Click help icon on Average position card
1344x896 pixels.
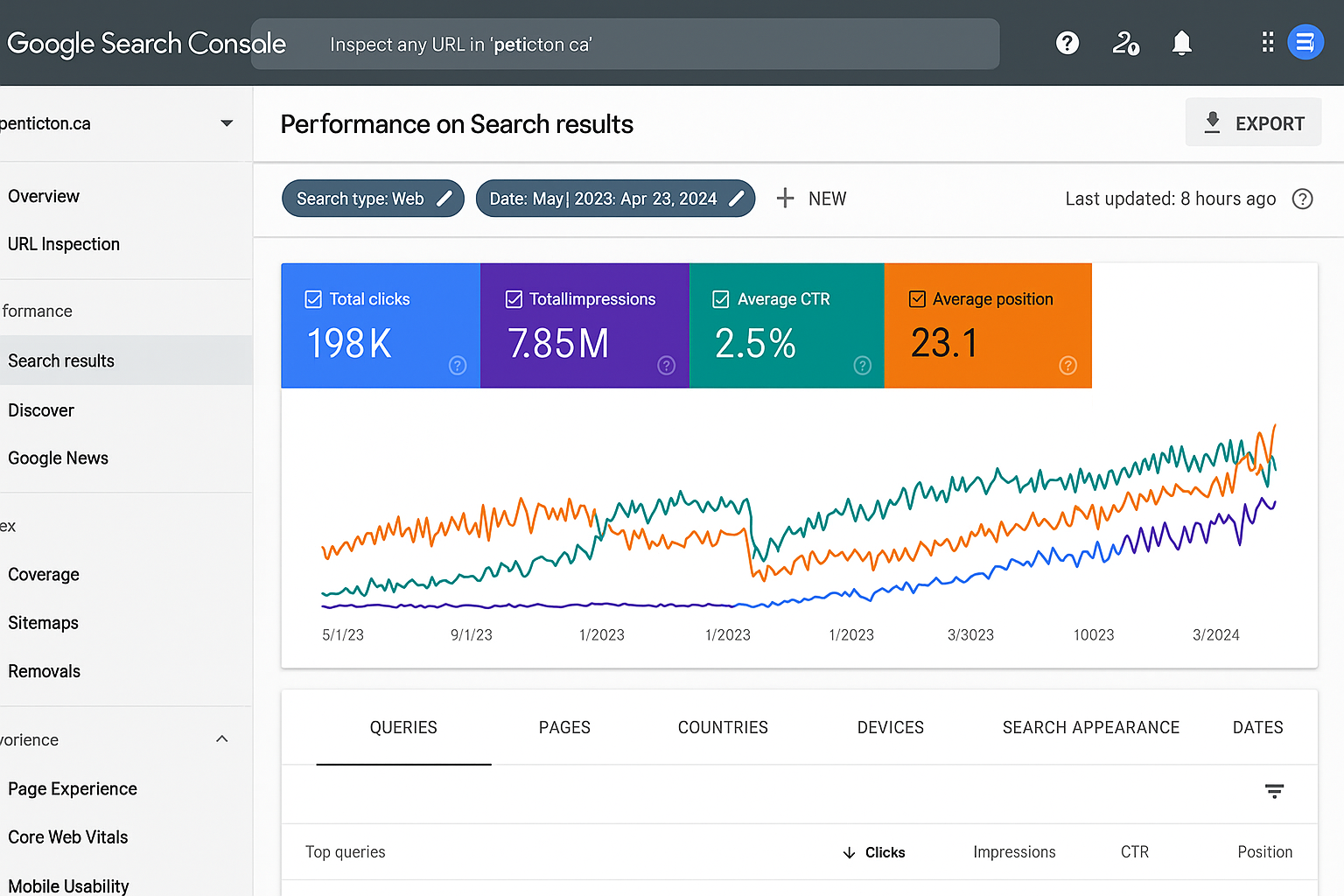(1067, 366)
